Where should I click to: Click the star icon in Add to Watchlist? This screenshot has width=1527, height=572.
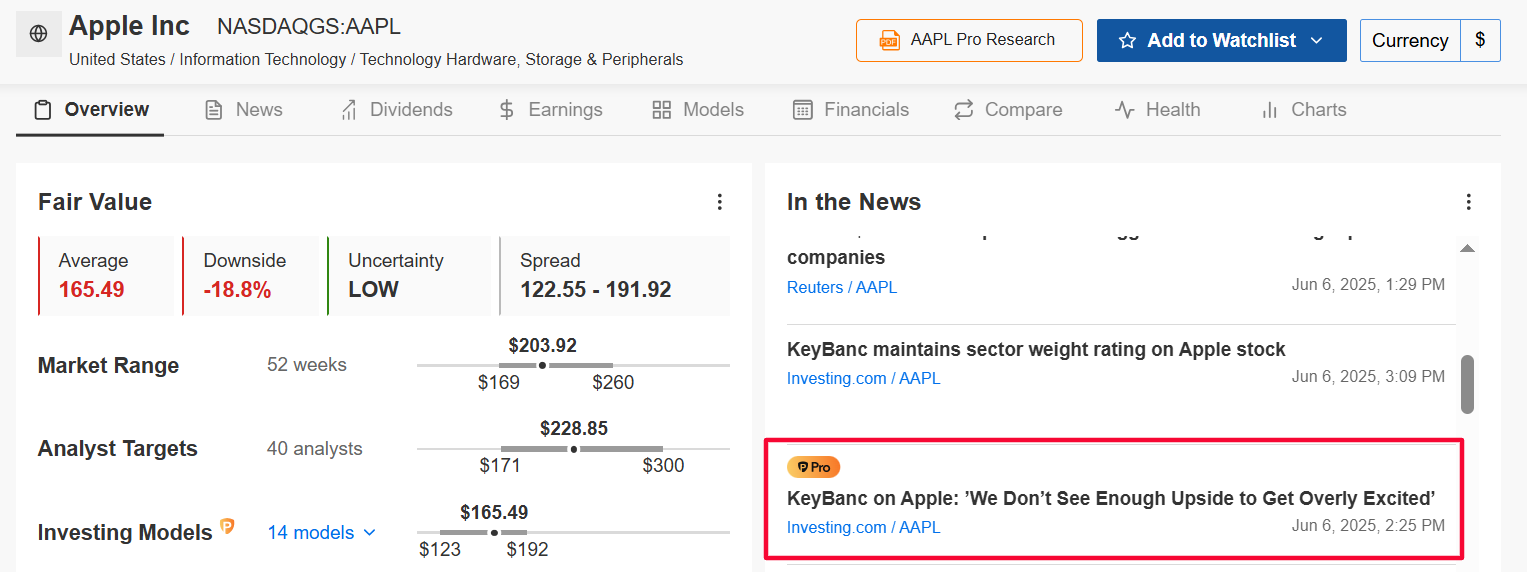tap(1127, 41)
